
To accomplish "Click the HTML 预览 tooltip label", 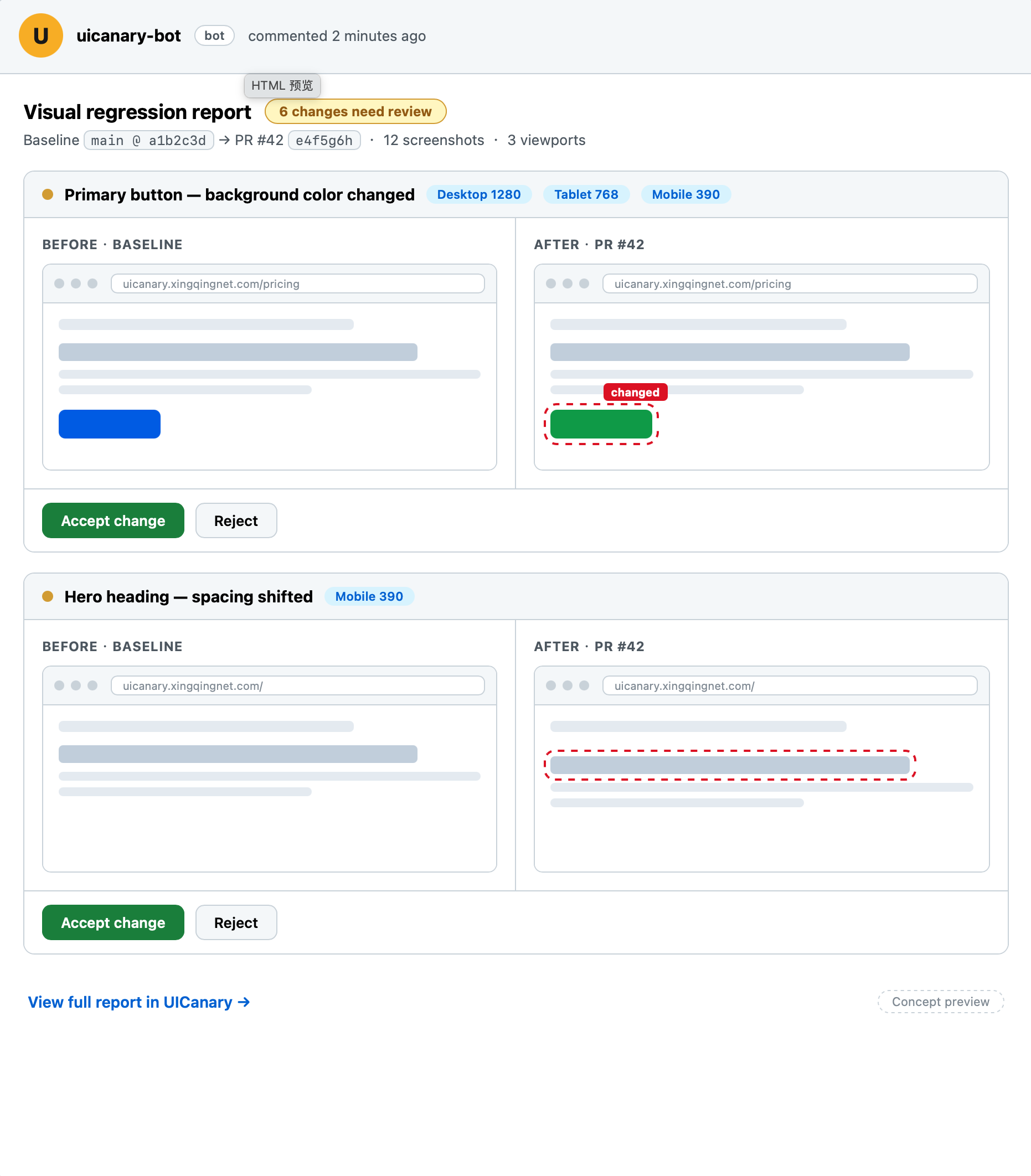I will pyautogui.click(x=282, y=86).
